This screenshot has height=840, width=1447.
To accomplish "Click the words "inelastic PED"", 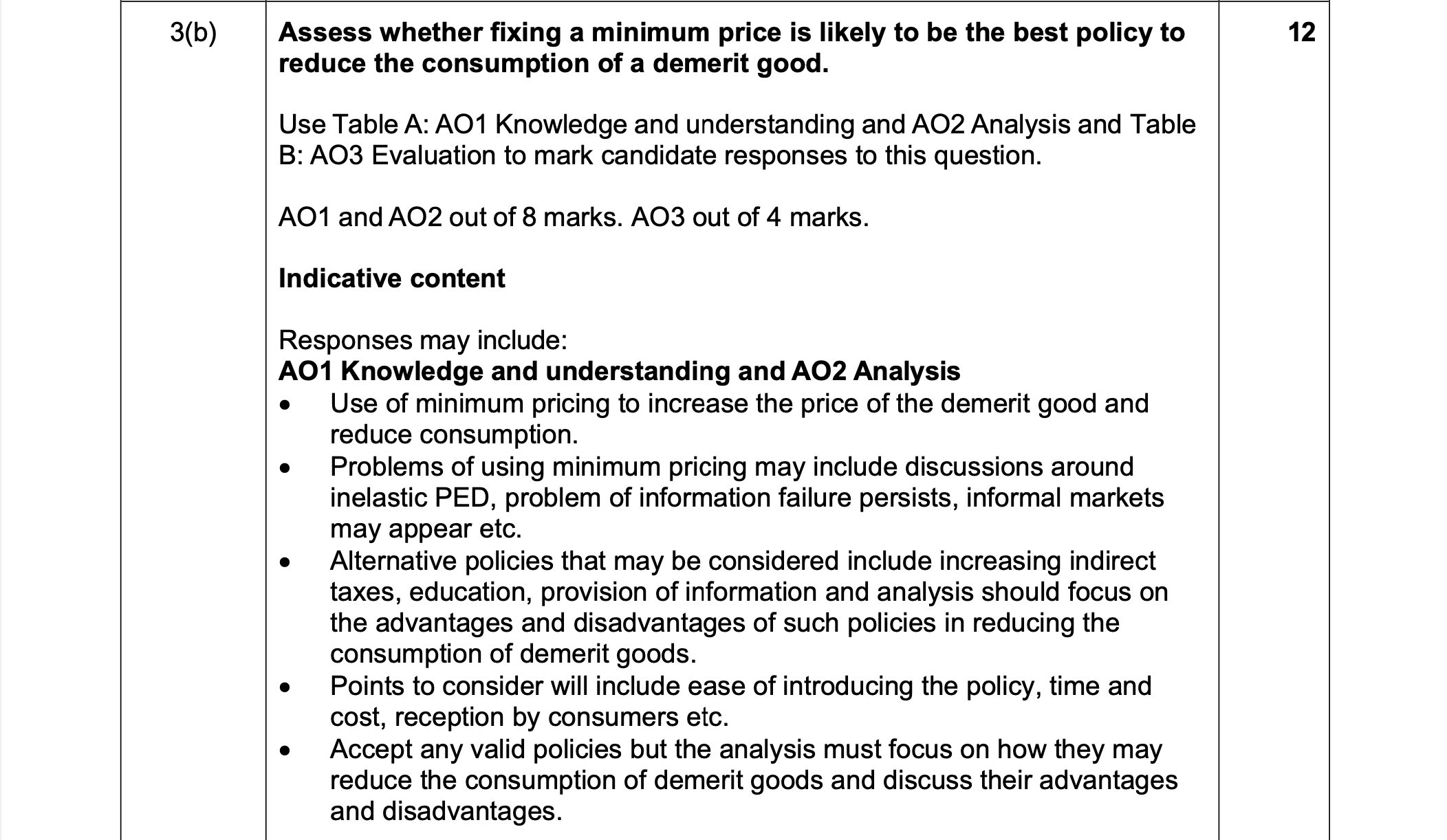I will 411,498.
